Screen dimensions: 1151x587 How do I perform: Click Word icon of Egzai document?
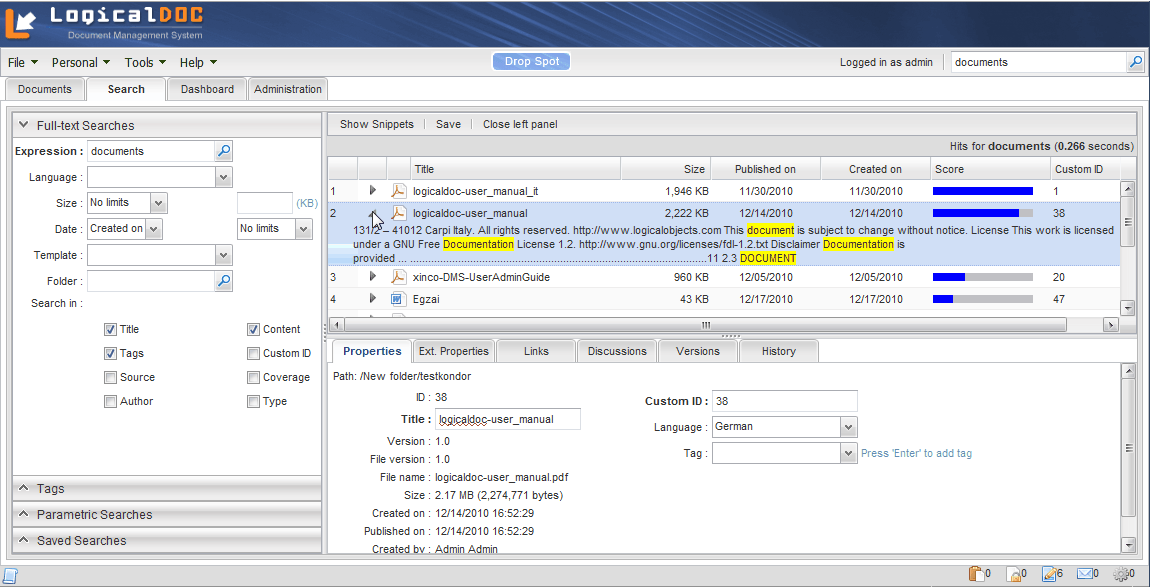(x=398, y=299)
